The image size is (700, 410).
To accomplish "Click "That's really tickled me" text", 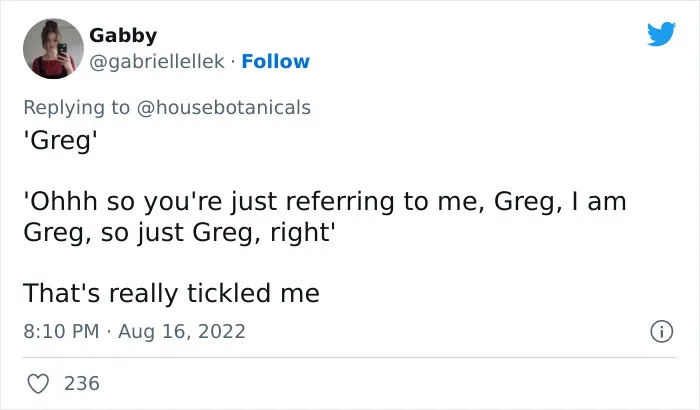I will point(171,293).
